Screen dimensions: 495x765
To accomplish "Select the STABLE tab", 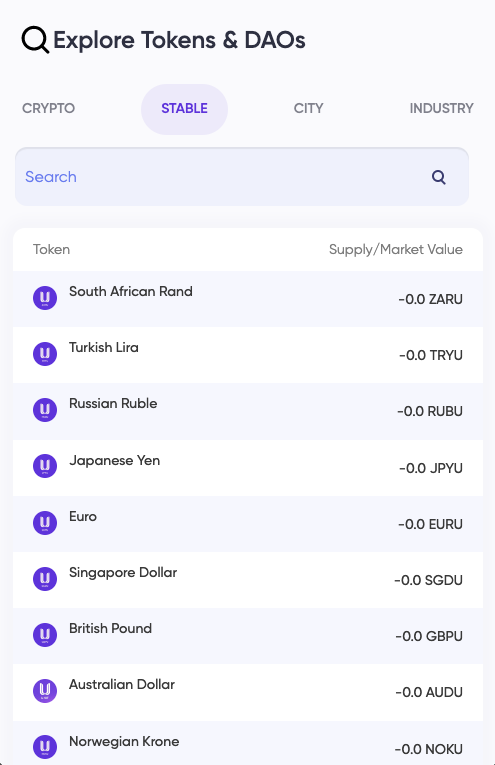I will click(184, 109).
